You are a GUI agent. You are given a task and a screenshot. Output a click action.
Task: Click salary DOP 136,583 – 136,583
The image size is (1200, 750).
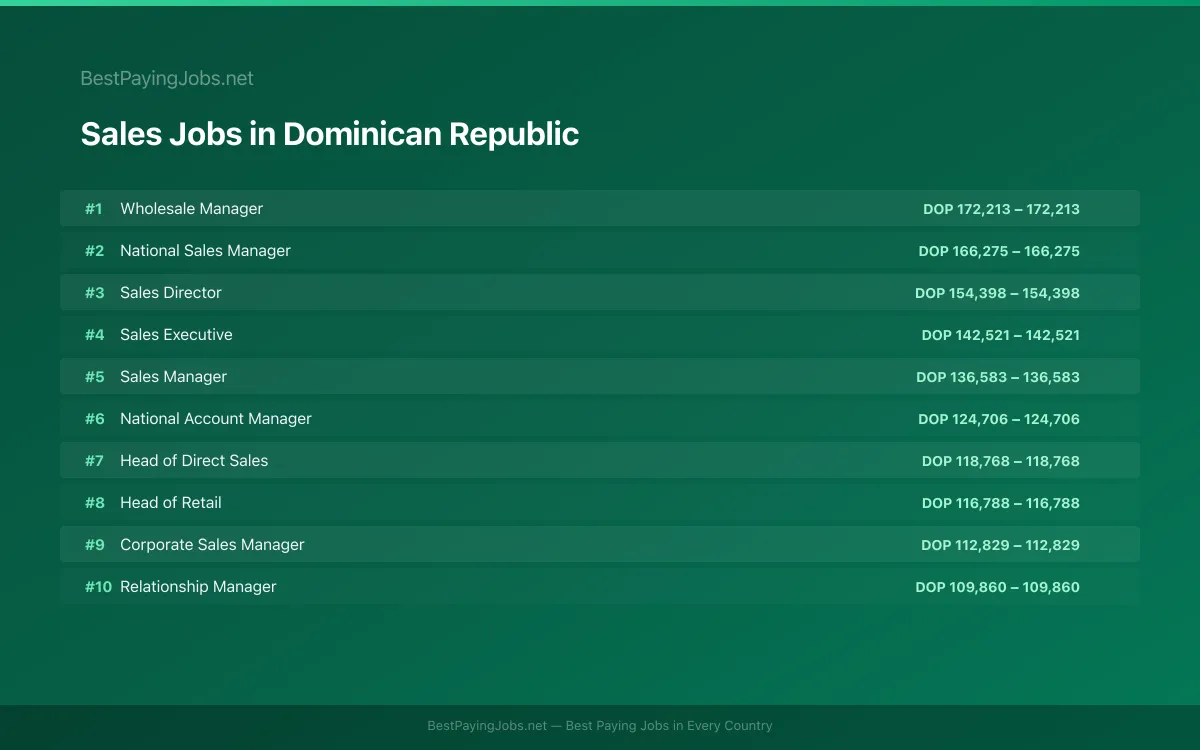998,377
